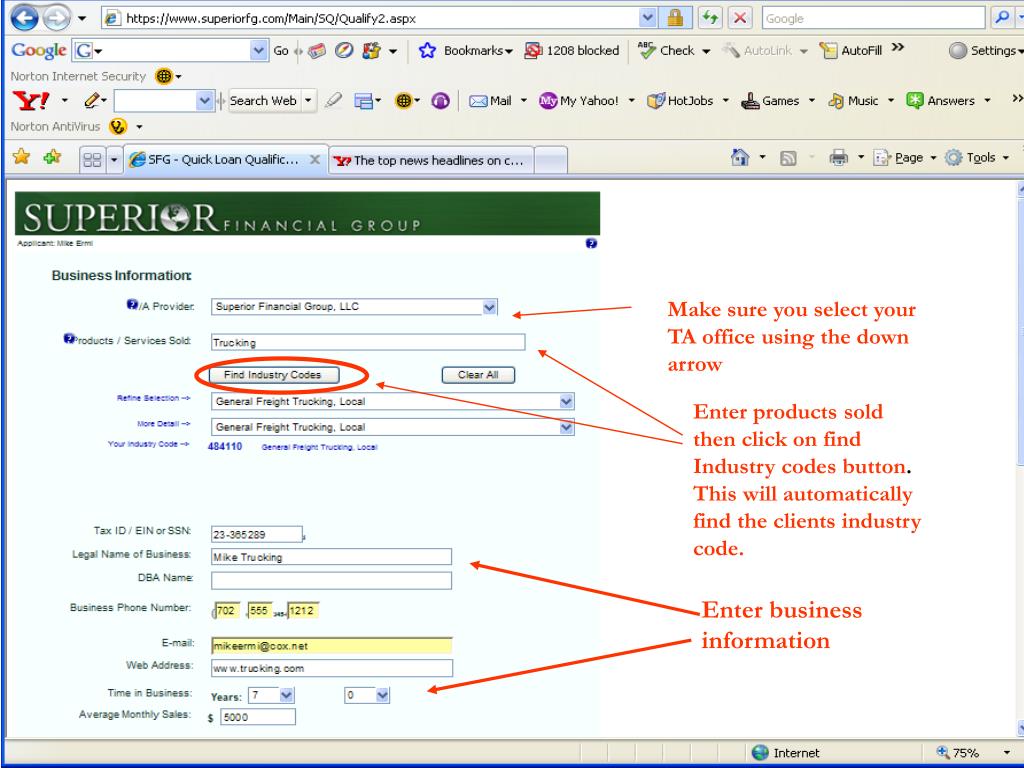Image resolution: width=1024 pixels, height=768 pixels.
Task: Open the months dropdown showing 0
Action: (x=383, y=696)
